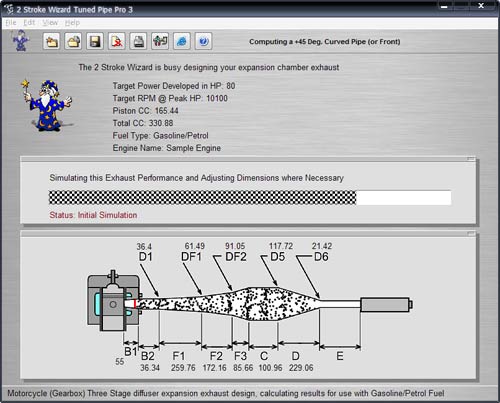Click the E section length label
The image size is (500, 403).
[x=340, y=356]
